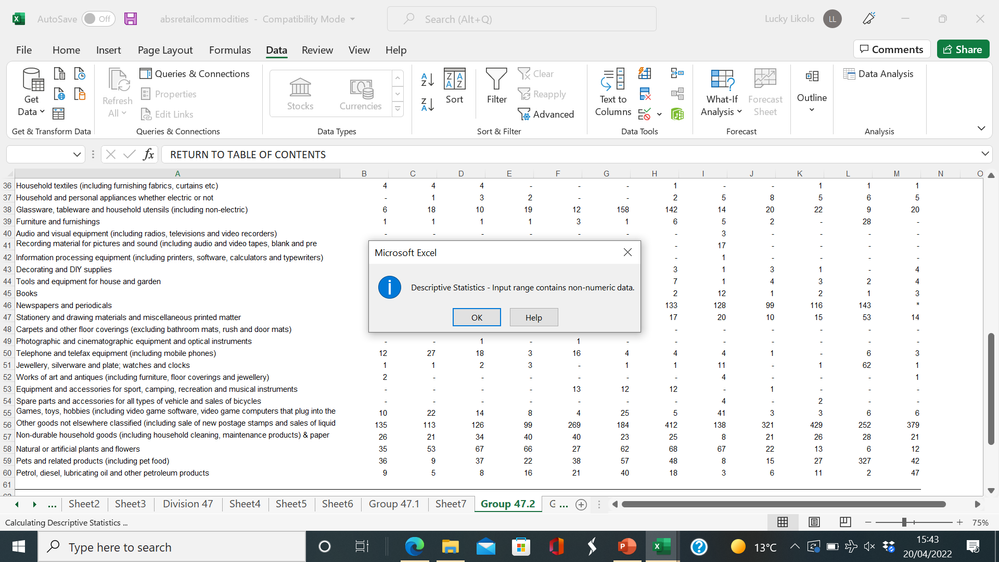Collapse the ribbon with chevron

pyautogui.click(x=981, y=129)
